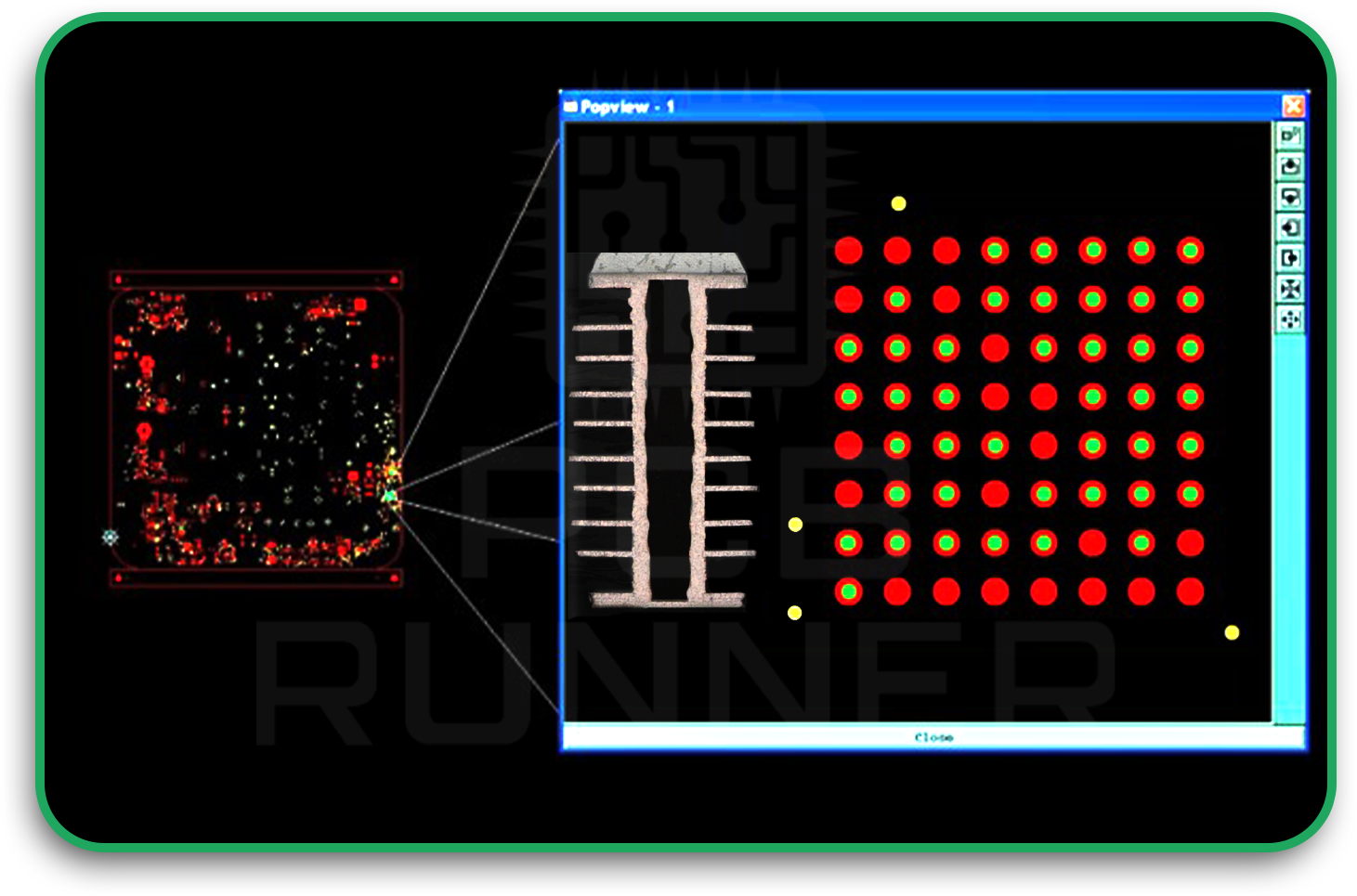Viewport: 1357px width, 896px height.
Task: Select the top-right green-centered BGA pad
Action: point(1190,251)
